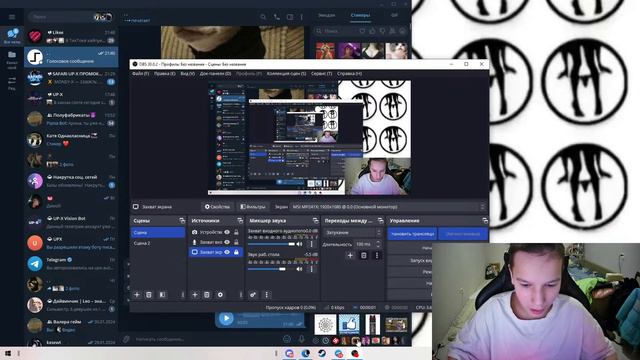Click Telegram chat search field
Image resolution: width=640 pixels, height=360 pixels.
pos(70,17)
